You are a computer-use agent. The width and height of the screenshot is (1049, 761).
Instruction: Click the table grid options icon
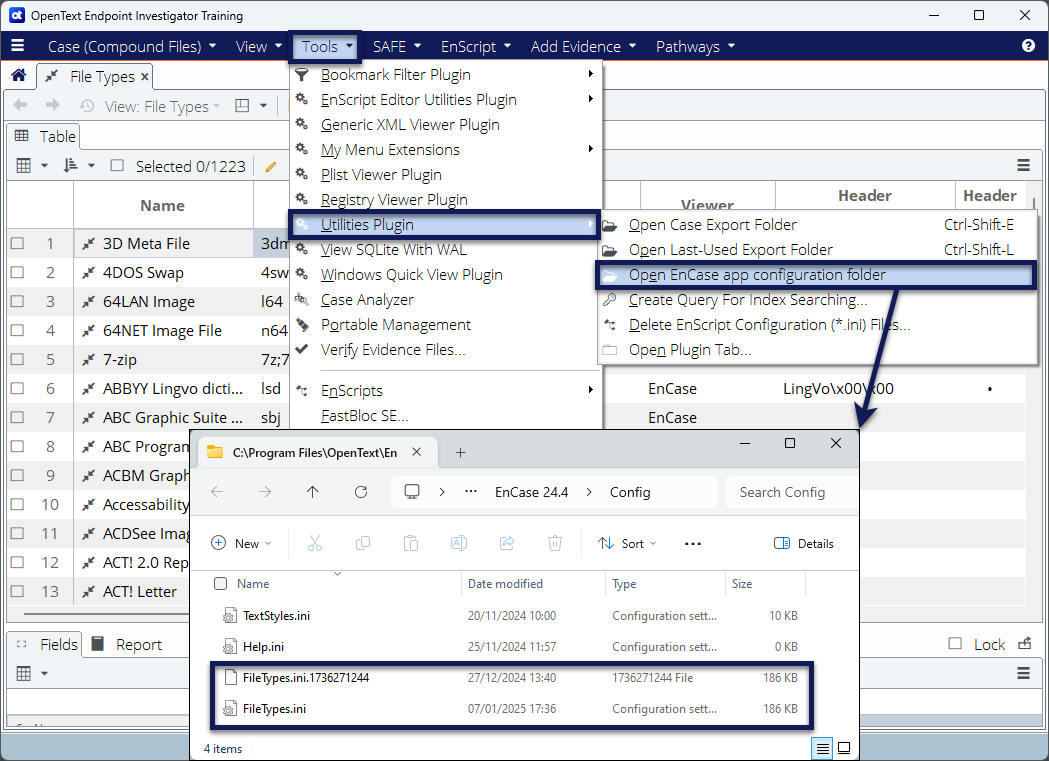pos(24,166)
